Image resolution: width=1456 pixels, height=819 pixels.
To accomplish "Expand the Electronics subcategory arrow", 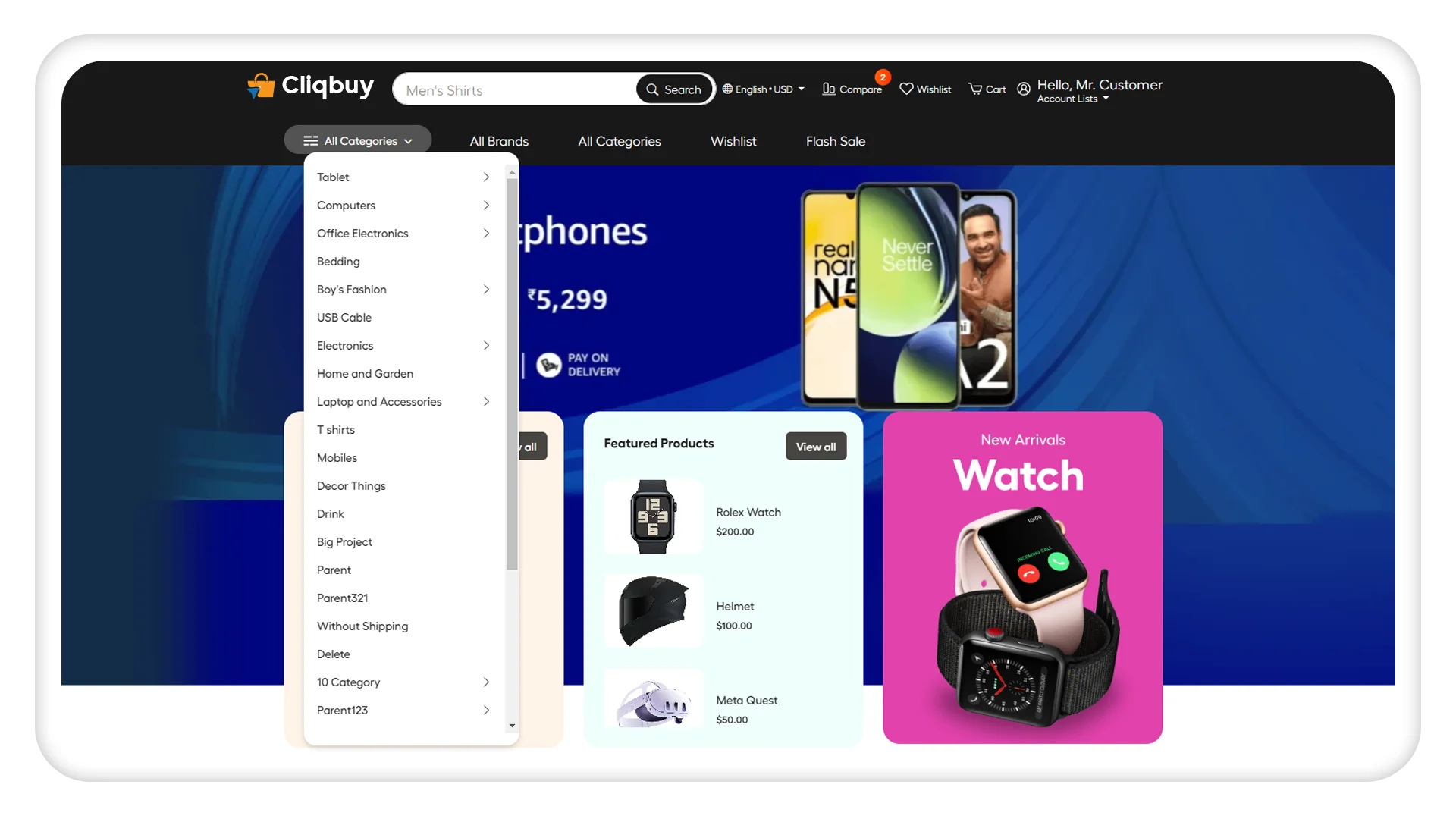I will 486,345.
